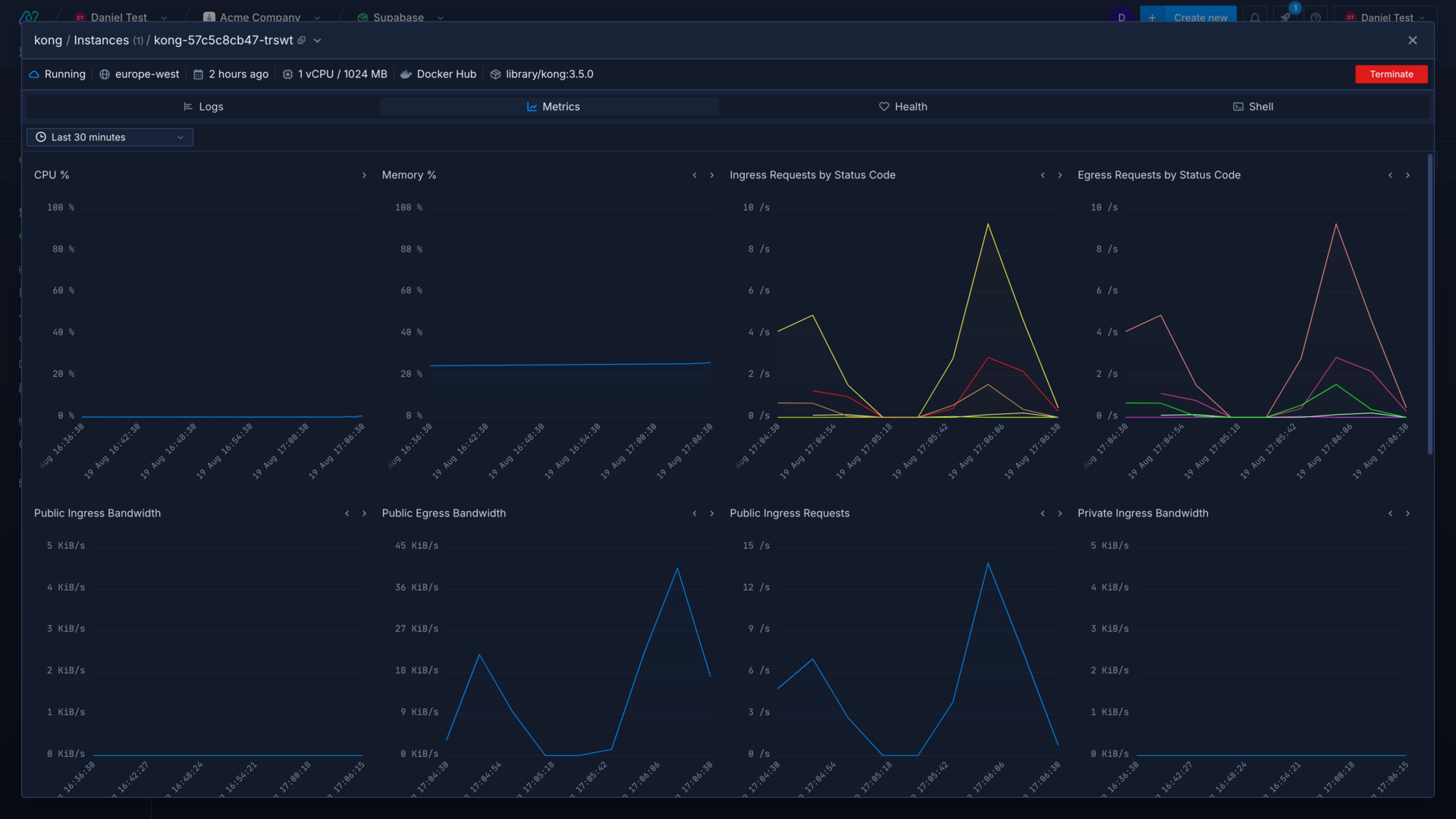Click the europe-west globe icon
The image size is (1456, 819).
[x=105, y=74]
